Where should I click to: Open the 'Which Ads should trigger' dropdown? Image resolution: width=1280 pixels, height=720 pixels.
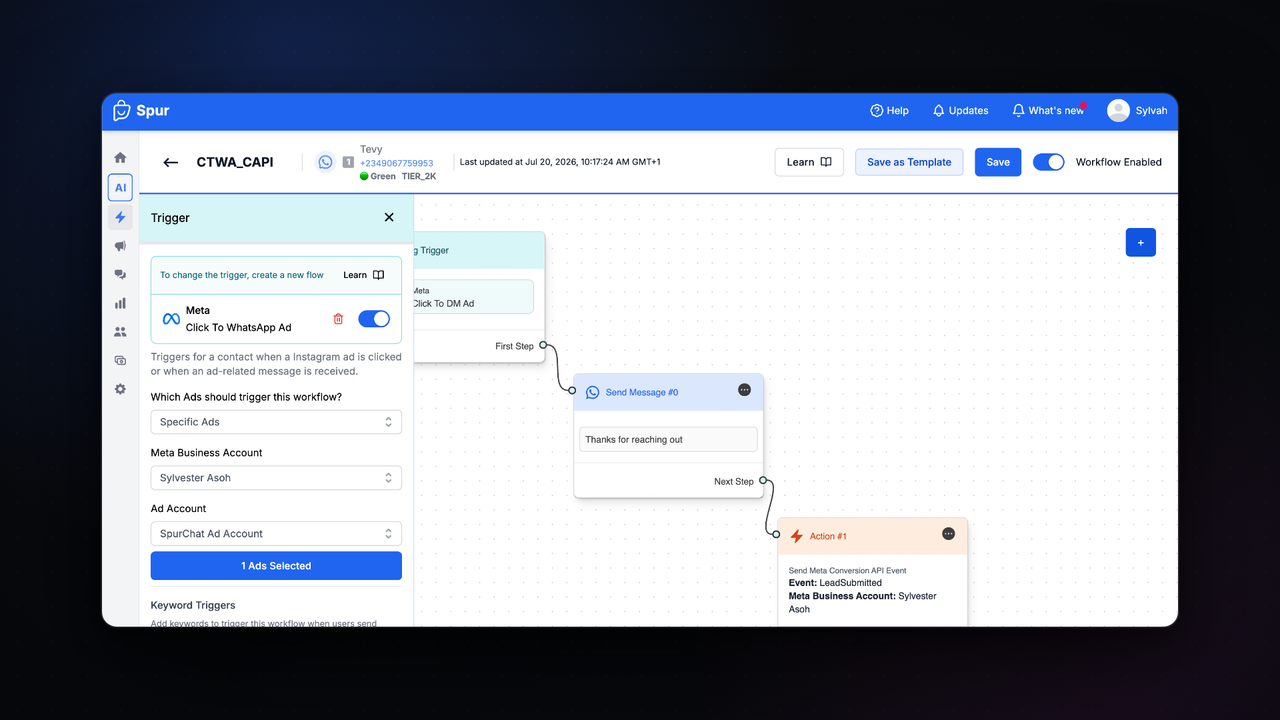point(276,422)
